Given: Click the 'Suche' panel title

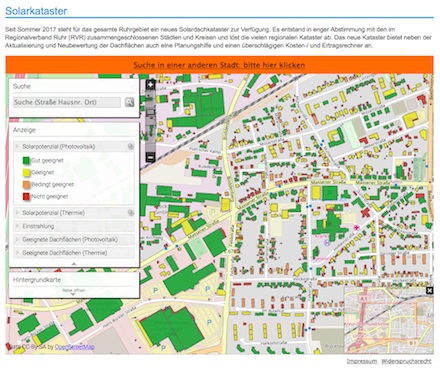Looking at the screenshot, I should (x=22, y=86).
